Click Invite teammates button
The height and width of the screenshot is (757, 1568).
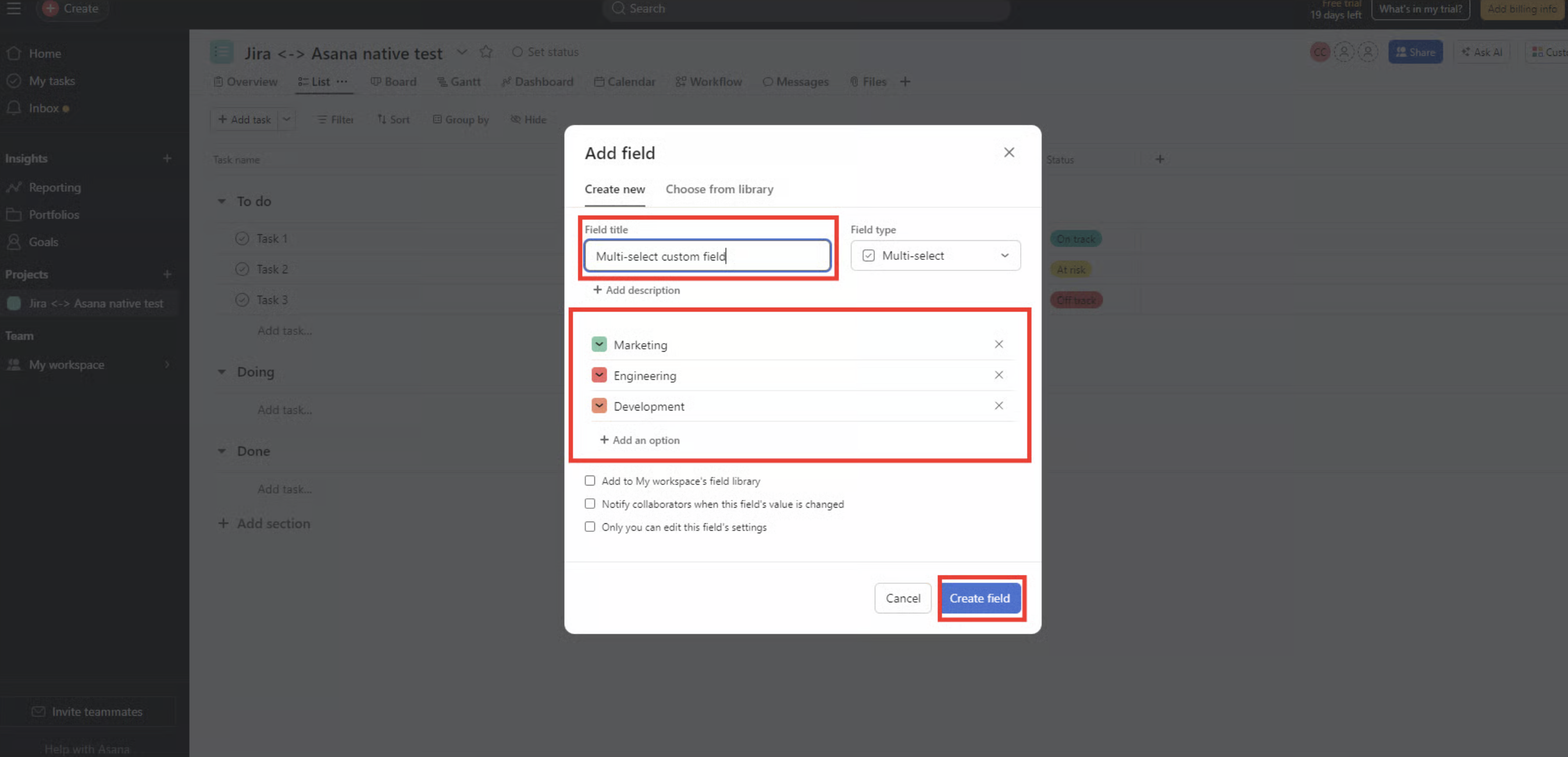[88, 712]
